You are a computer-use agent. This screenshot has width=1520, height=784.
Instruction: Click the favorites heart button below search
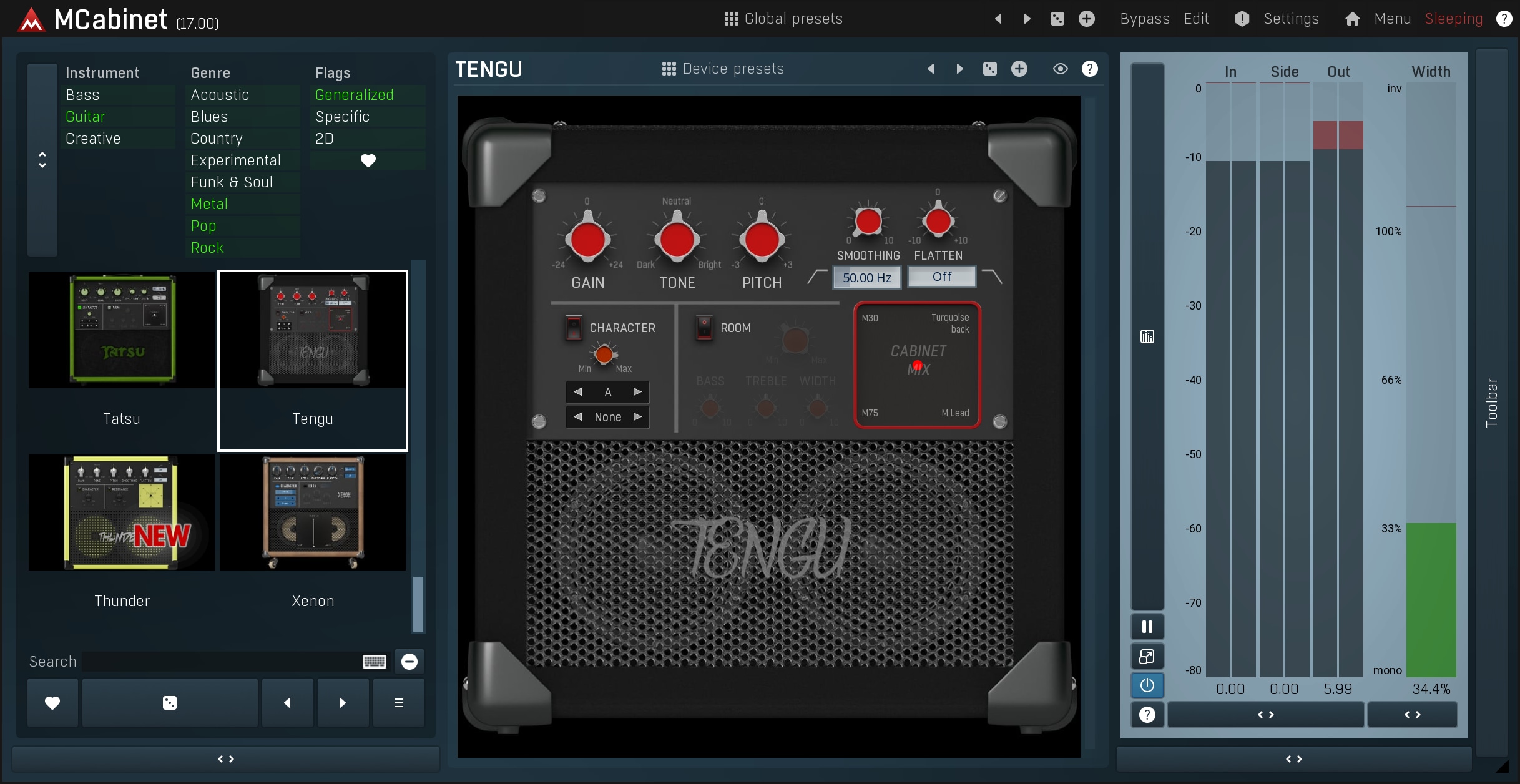click(52, 703)
